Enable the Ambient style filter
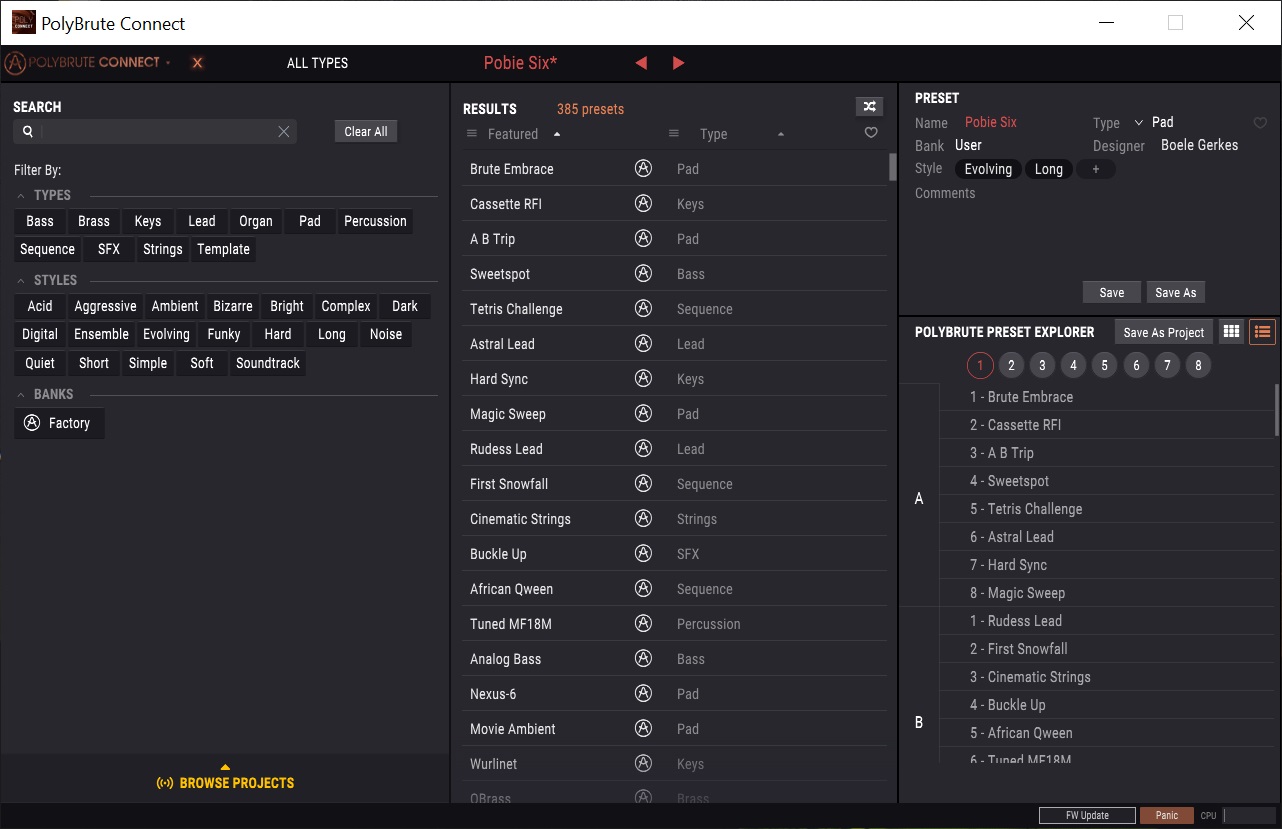The width and height of the screenshot is (1282, 829). tap(174, 306)
